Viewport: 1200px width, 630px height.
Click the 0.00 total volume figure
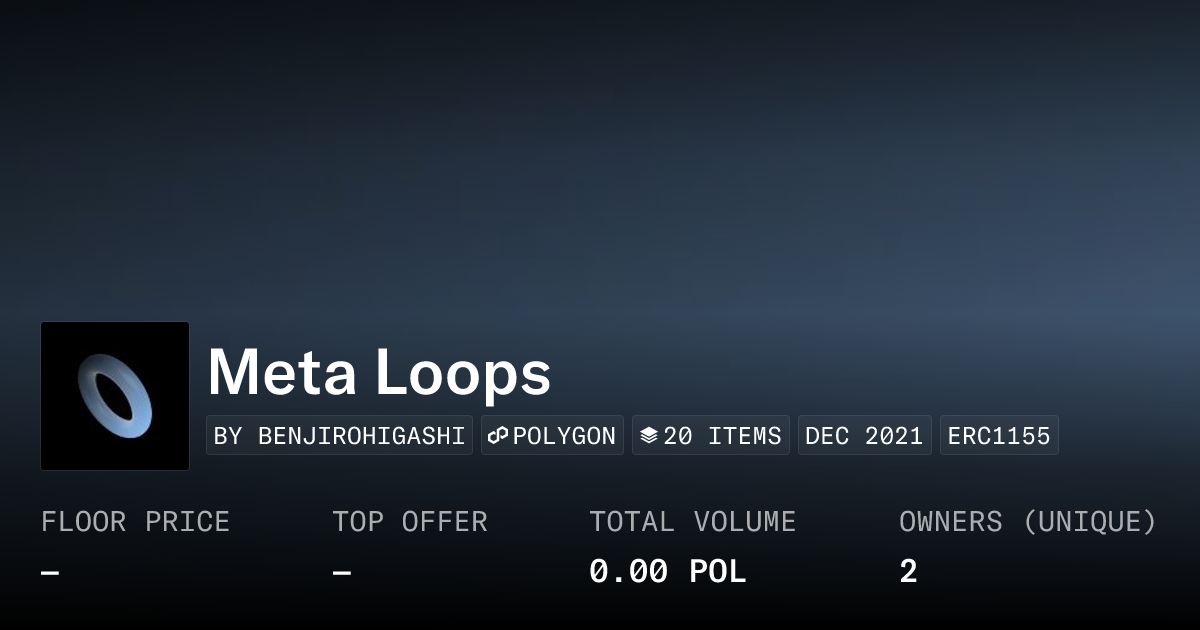628,572
